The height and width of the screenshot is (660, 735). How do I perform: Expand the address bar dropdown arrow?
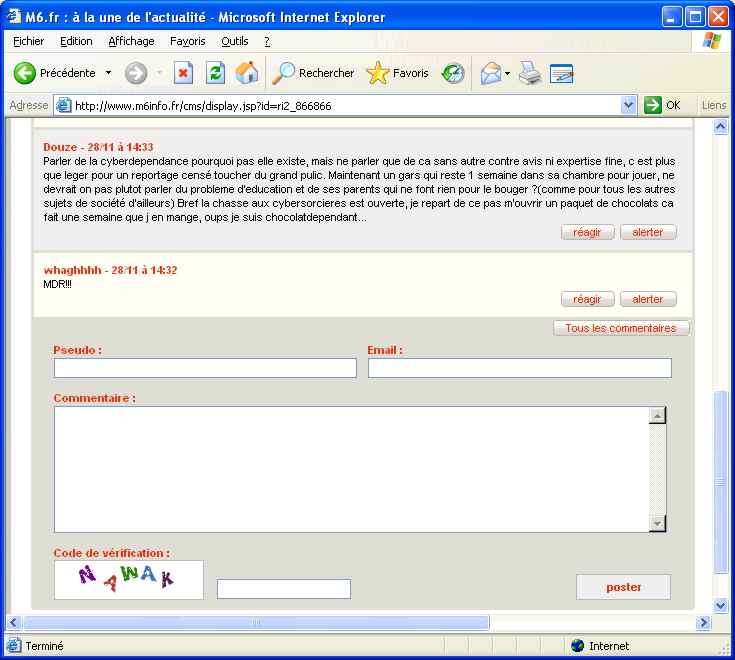tap(628, 105)
